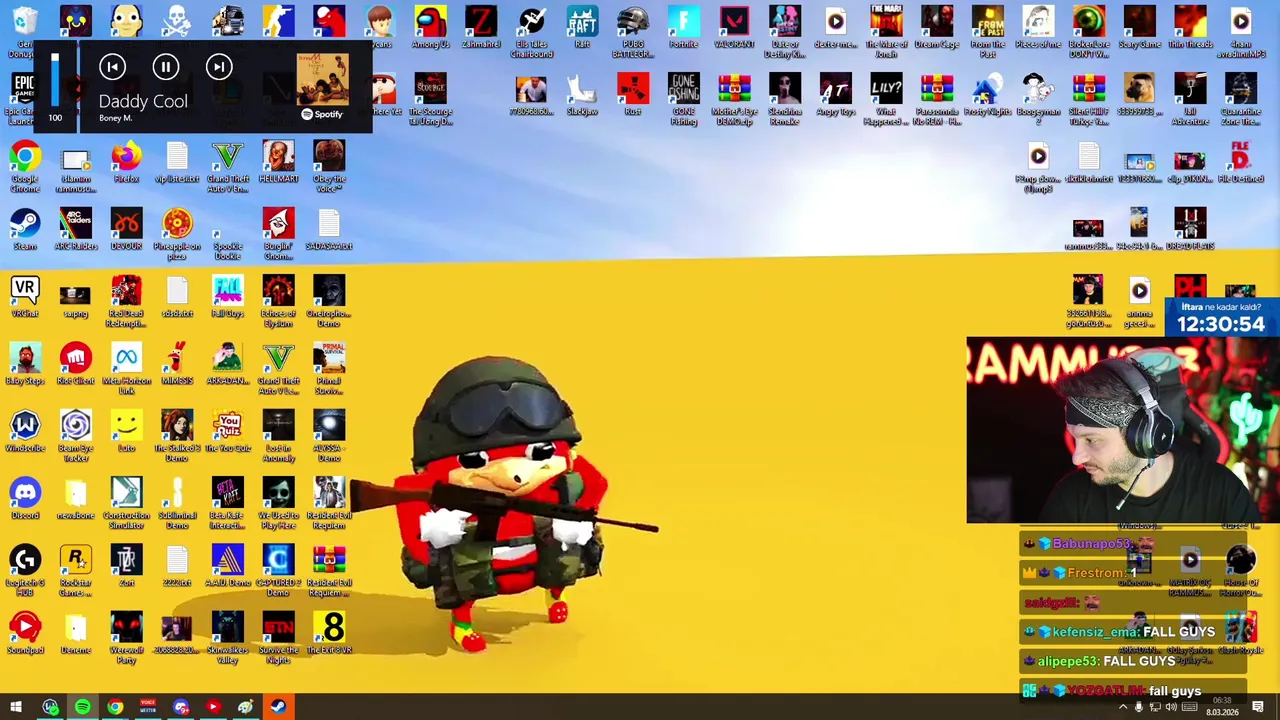This screenshot has height=720, width=1280.
Task: Select the Slackjaw desktop icon
Action: (x=582, y=95)
